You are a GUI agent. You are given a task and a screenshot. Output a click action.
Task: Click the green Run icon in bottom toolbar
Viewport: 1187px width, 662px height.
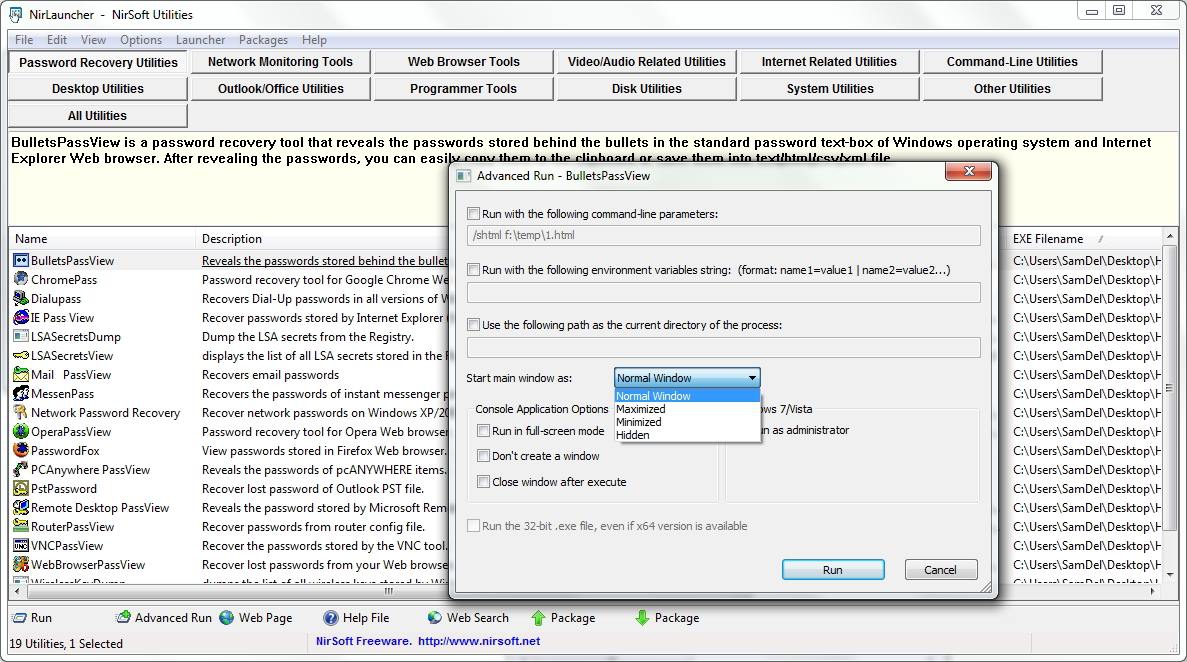(19, 618)
